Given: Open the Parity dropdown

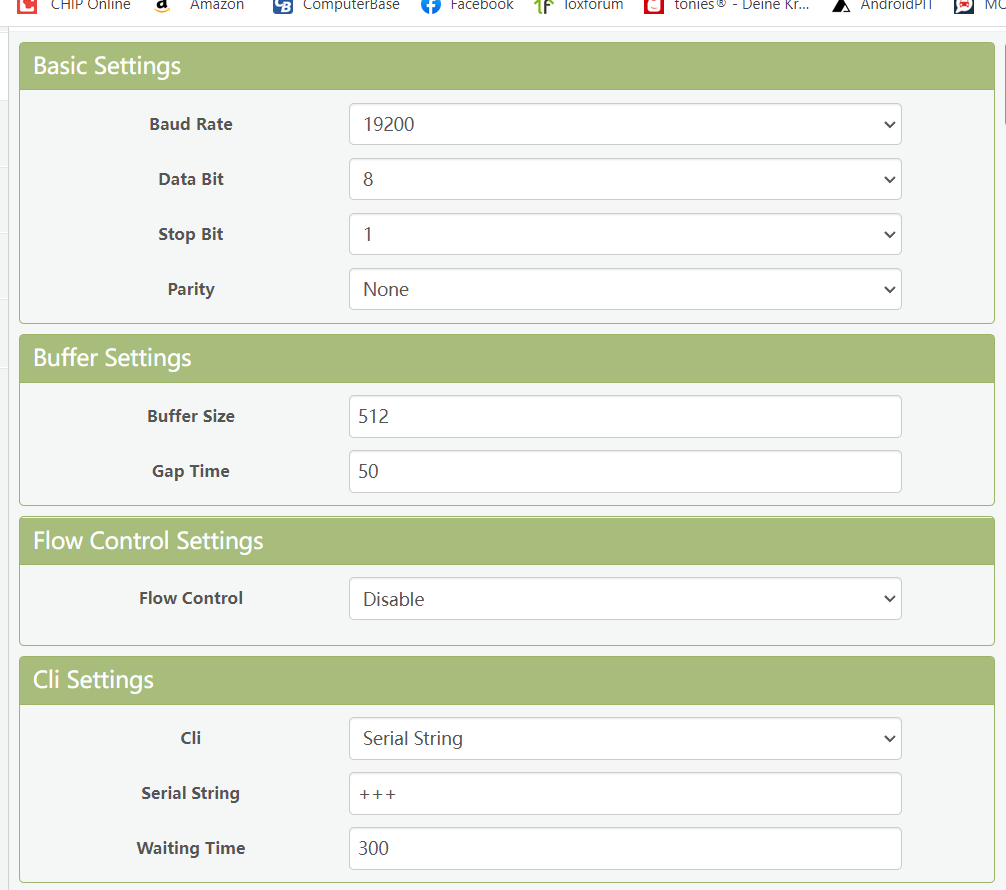Looking at the screenshot, I should (x=625, y=289).
